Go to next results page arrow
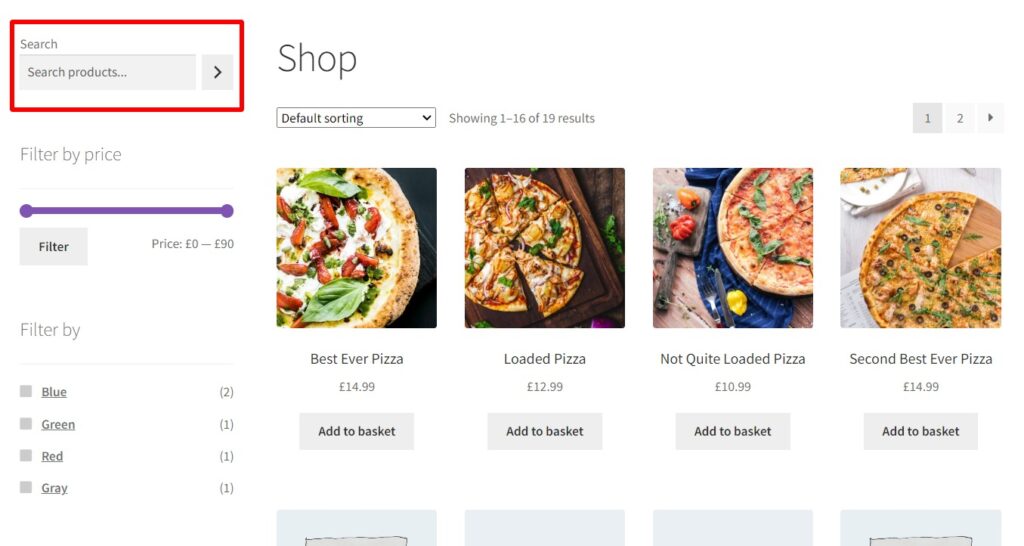Viewport: 1024px width, 546px height. pyautogui.click(x=990, y=118)
